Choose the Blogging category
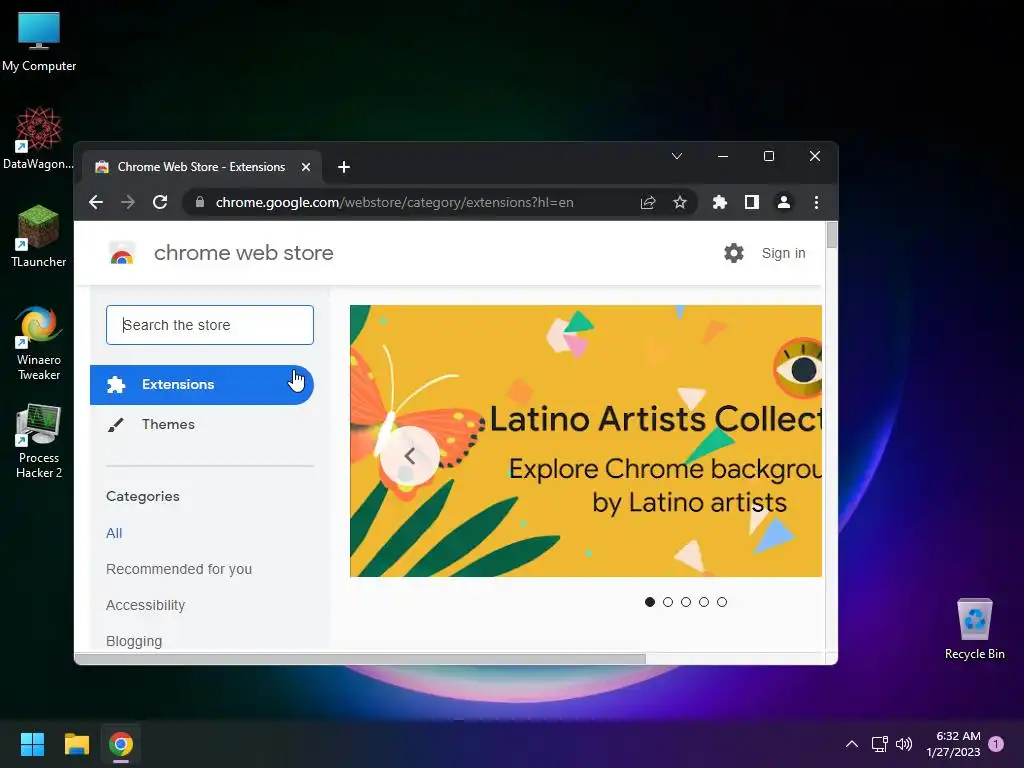1024x768 pixels. point(134,641)
